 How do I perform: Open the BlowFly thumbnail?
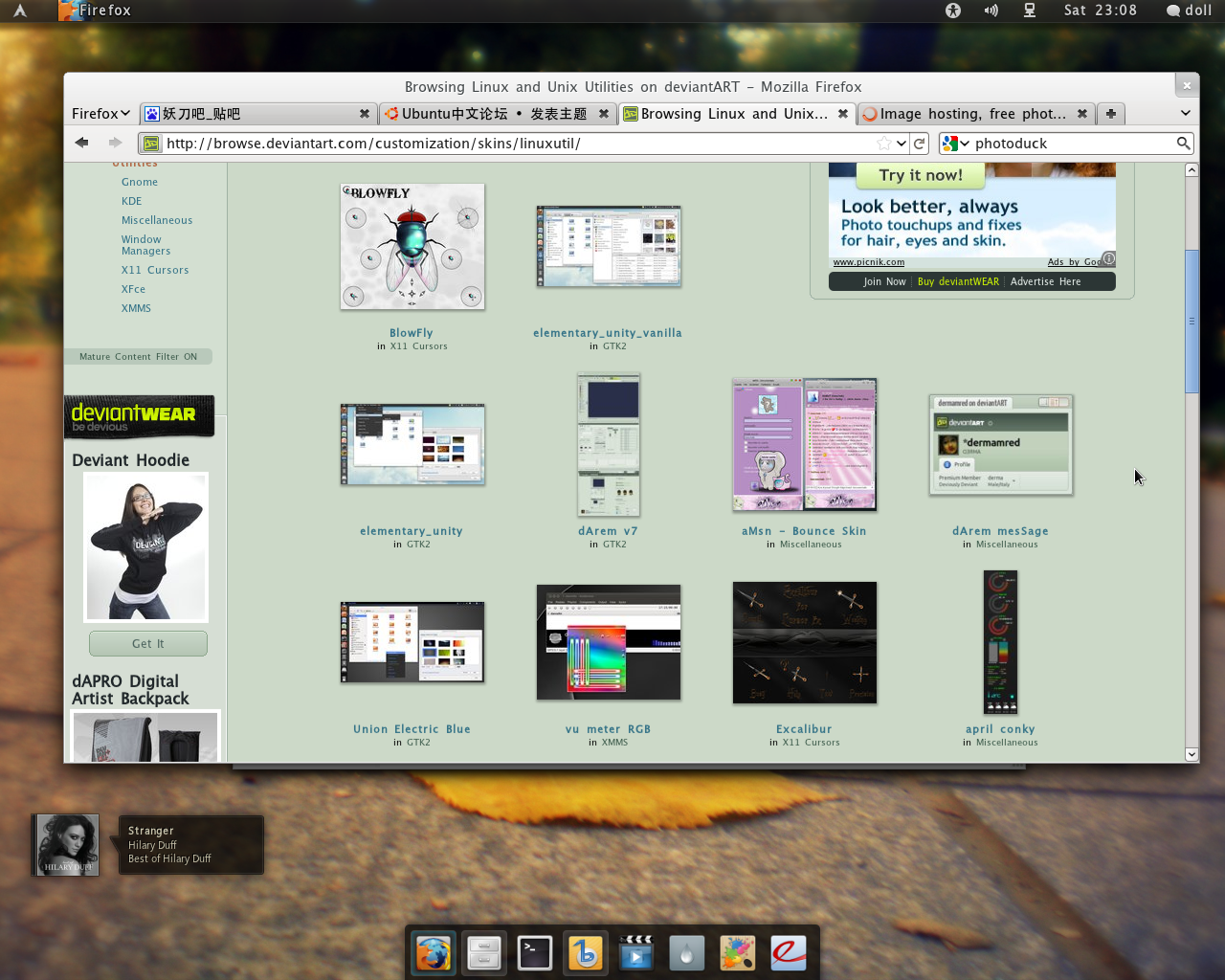412,247
